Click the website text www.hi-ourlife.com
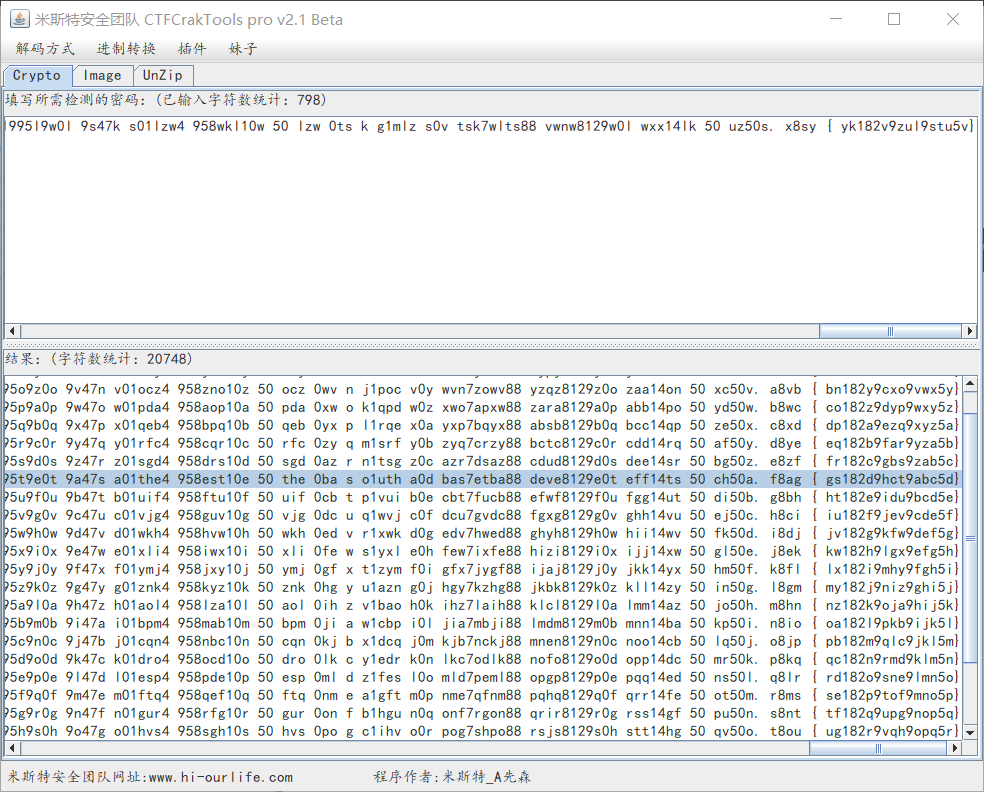The image size is (984, 792). (221, 777)
